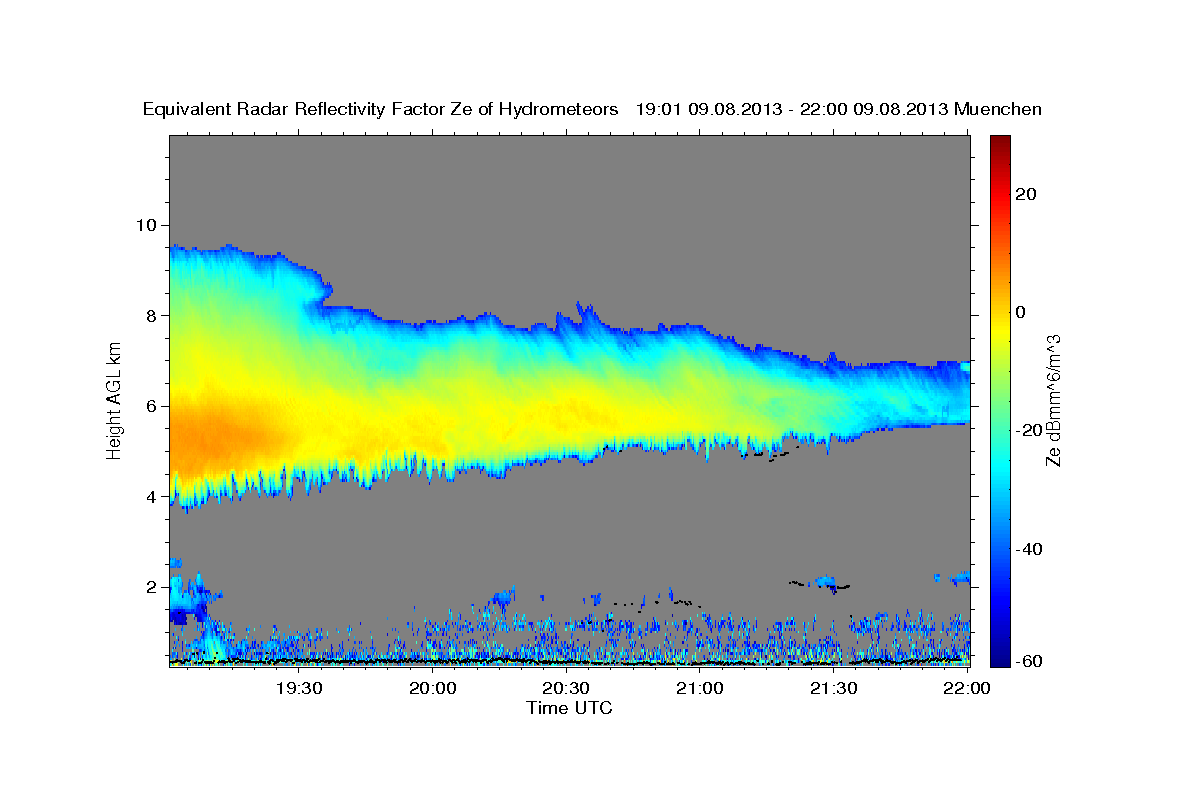Click the '21:00' time tick label
The image size is (1200, 800).
700,688
